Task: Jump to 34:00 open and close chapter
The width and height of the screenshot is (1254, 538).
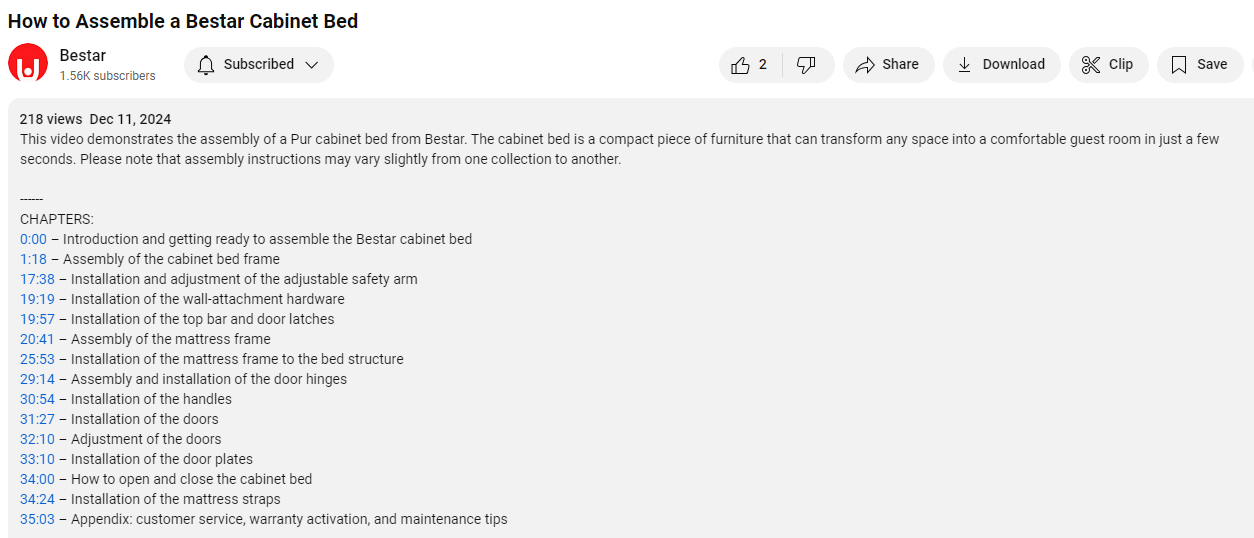Action: point(37,479)
